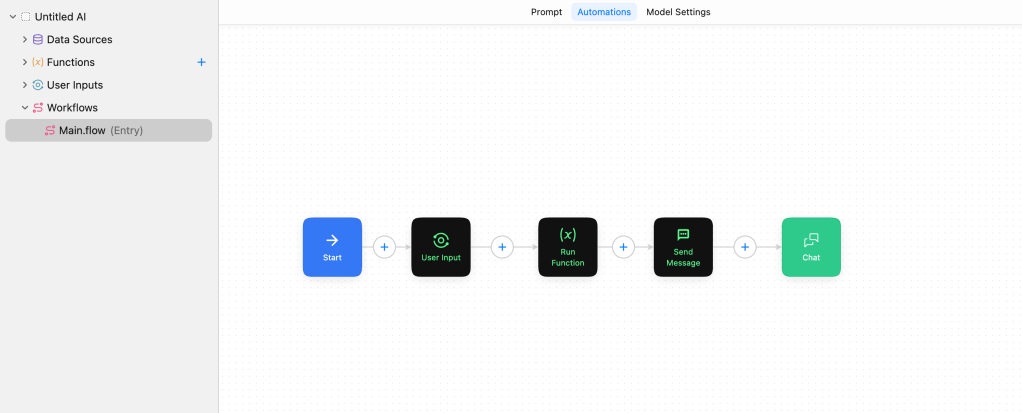The image size is (1022, 413).
Task: Collapse the Workflows section
Action: coord(25,108)
